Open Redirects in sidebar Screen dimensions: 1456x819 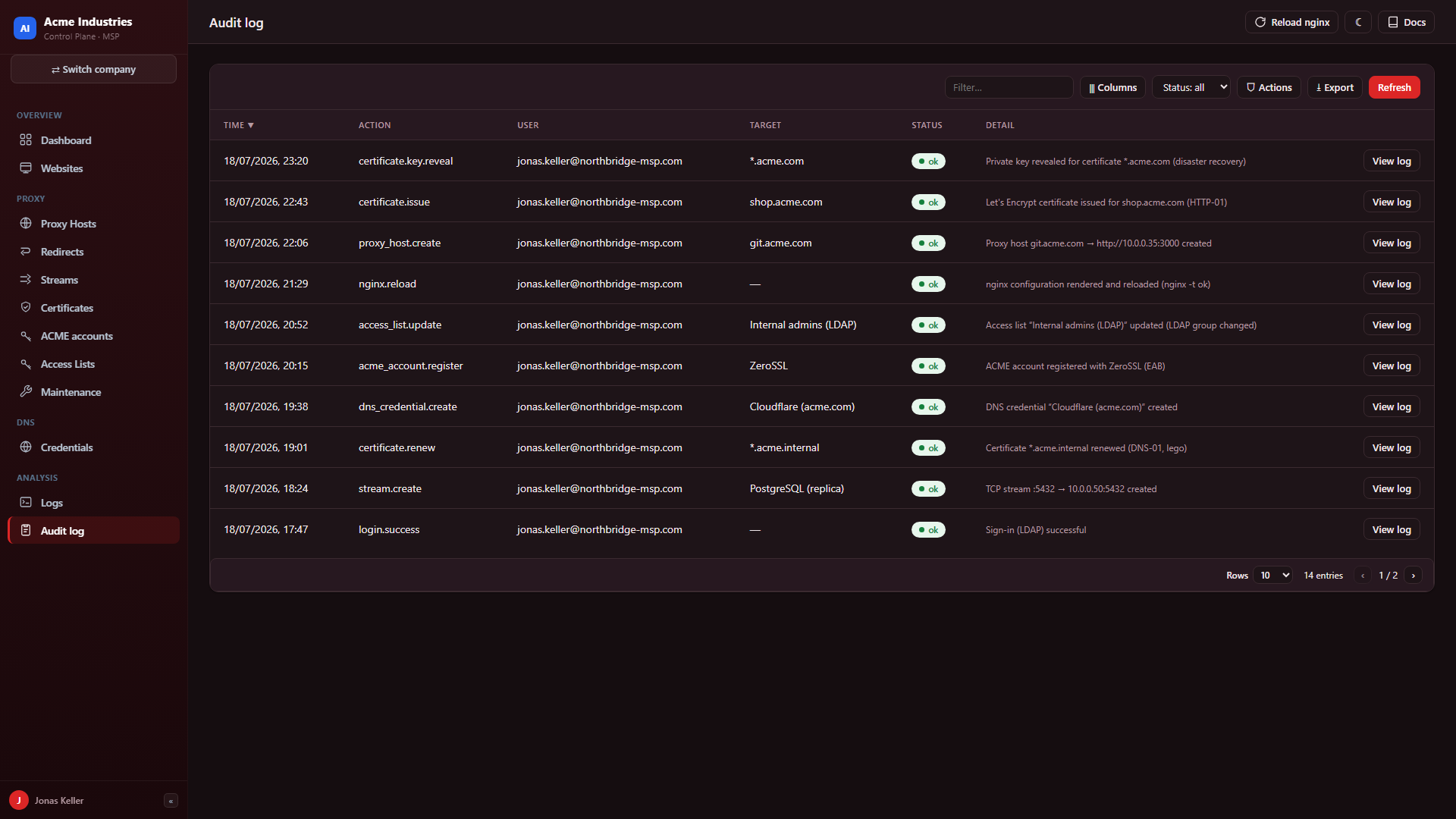point(93,252)
